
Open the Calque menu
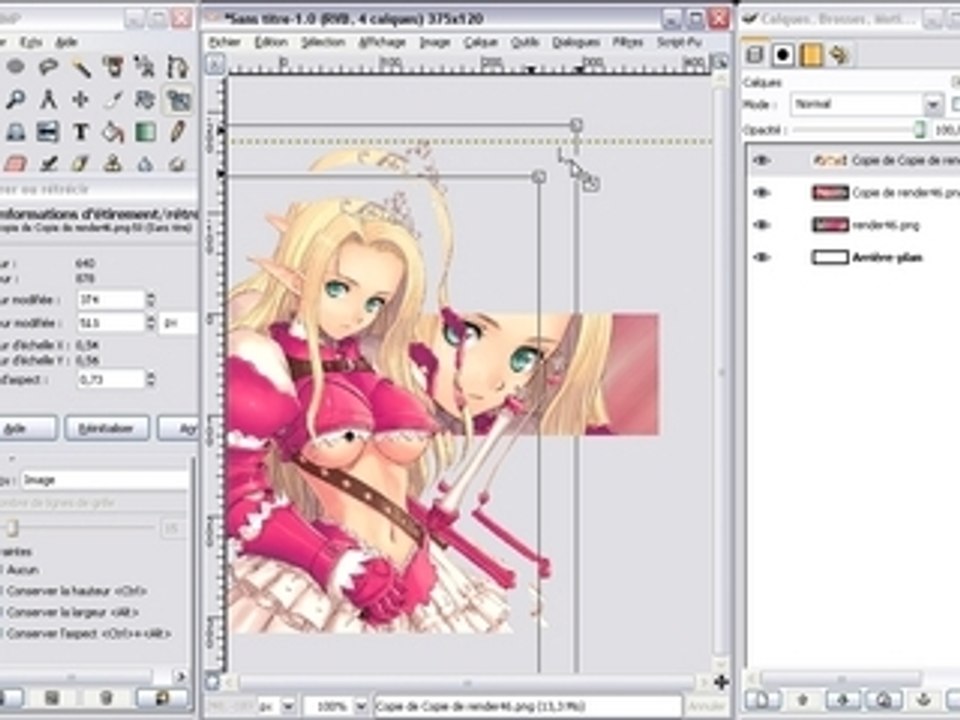(481, 42)
